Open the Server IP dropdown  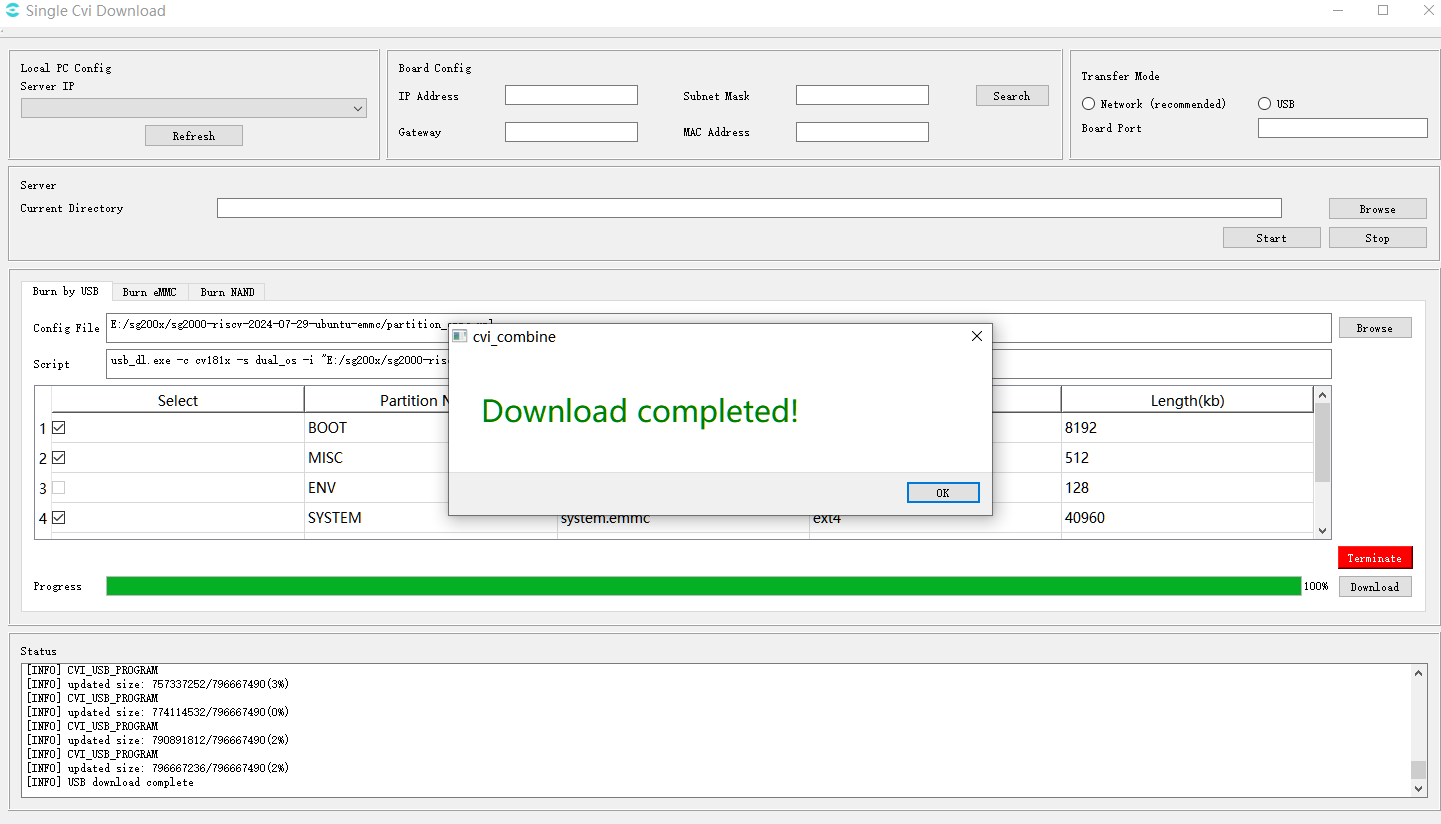tap(194, 108)
